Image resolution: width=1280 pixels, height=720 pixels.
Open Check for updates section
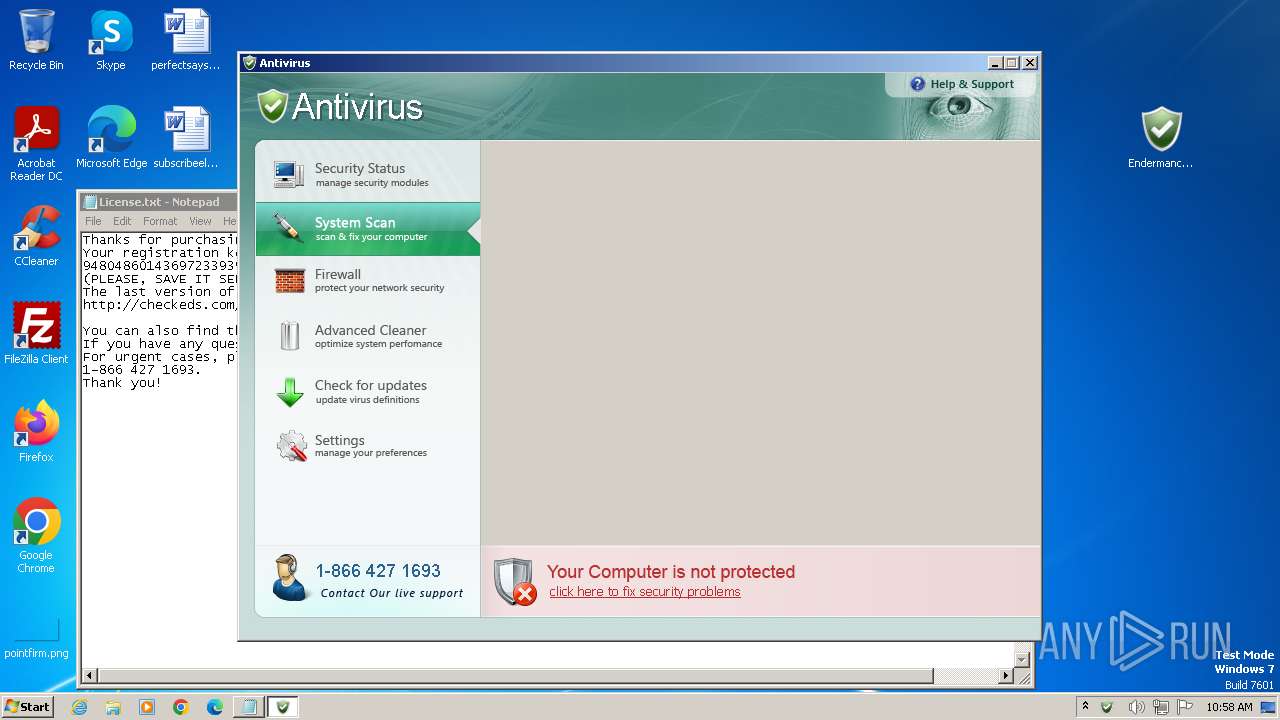pyautogui.click(x=368, y=391)
